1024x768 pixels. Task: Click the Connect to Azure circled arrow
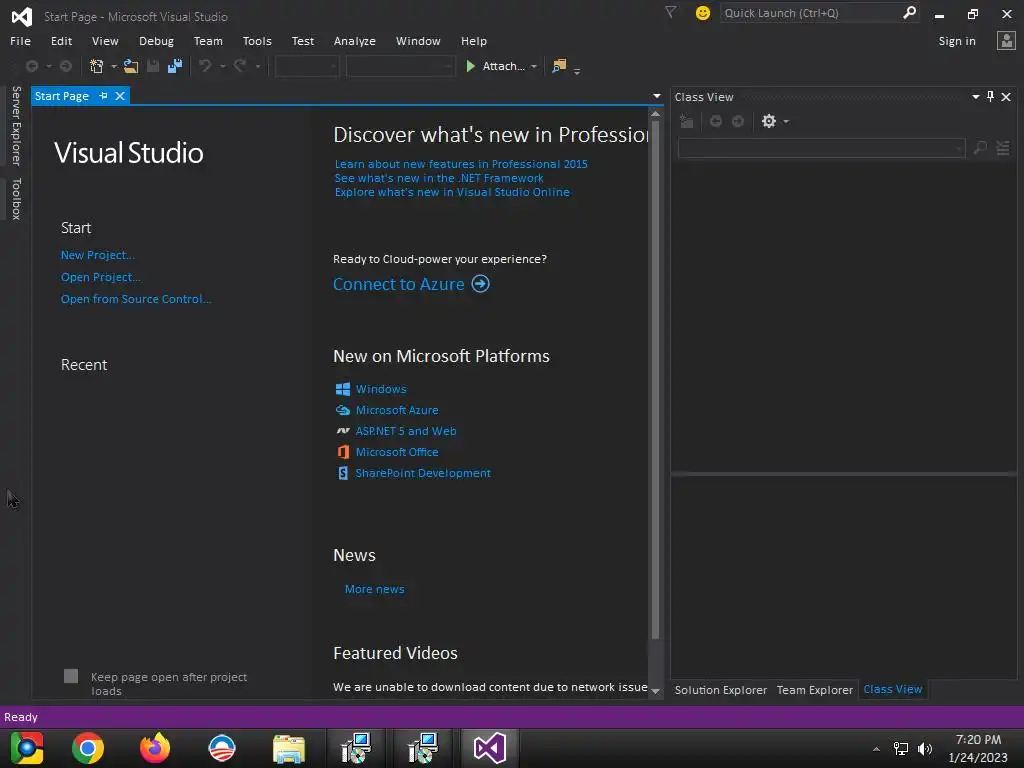[481, 284]
